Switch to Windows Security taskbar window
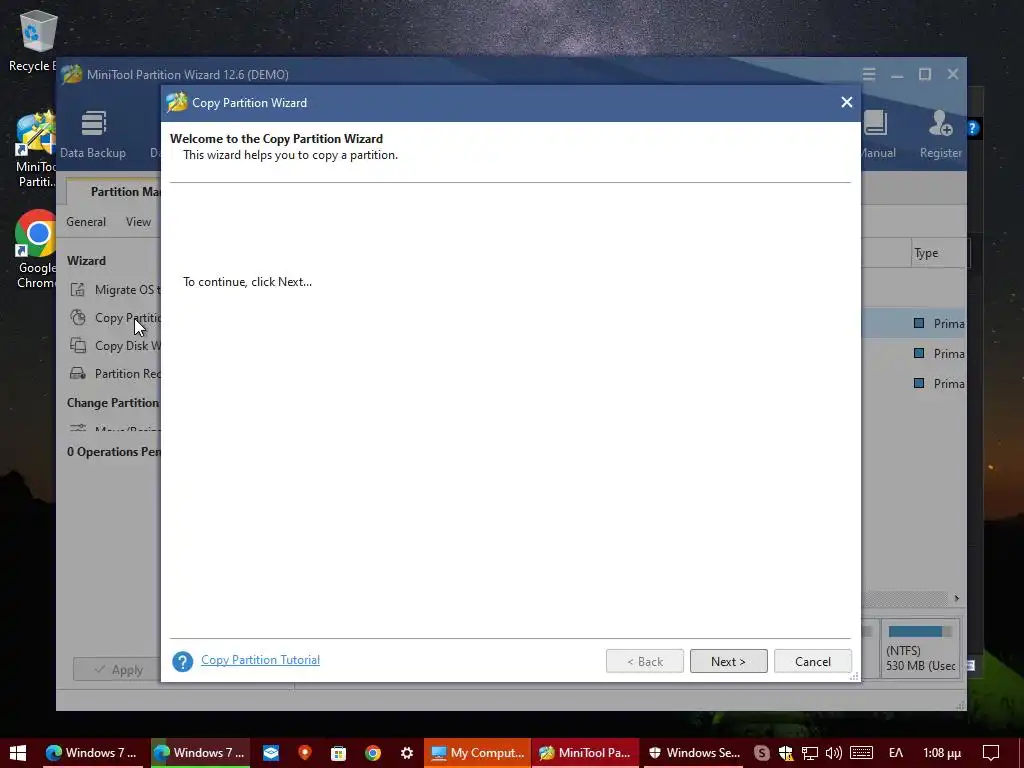 (x=693, y=753)
